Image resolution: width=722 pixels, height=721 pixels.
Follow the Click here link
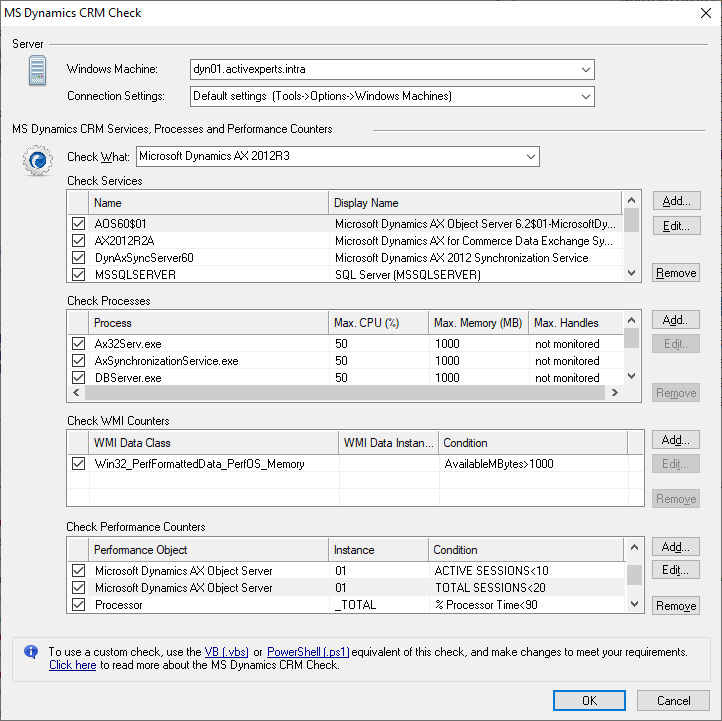click(x=73, y=665)
